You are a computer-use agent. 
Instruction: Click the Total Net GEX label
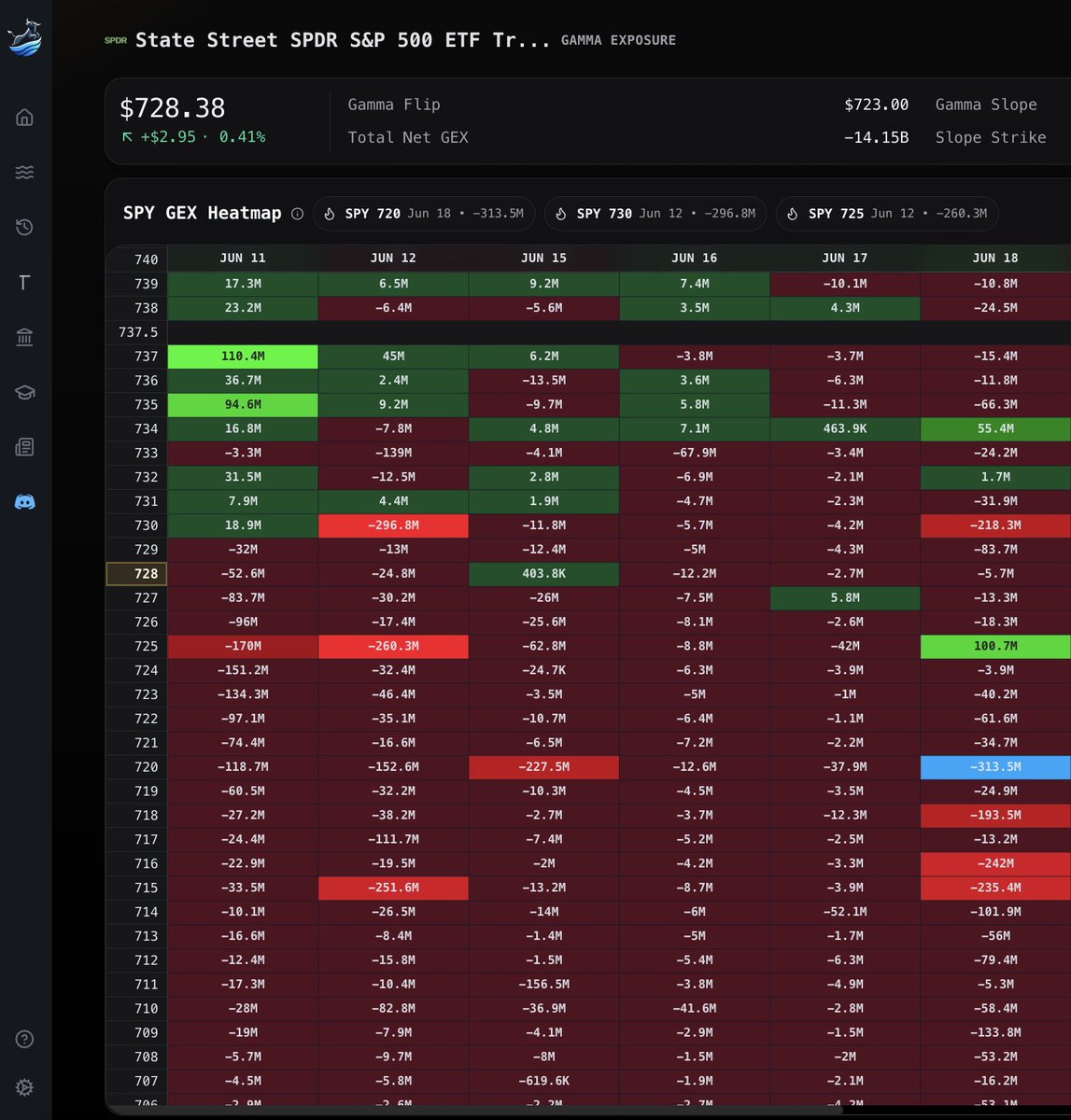408,137
